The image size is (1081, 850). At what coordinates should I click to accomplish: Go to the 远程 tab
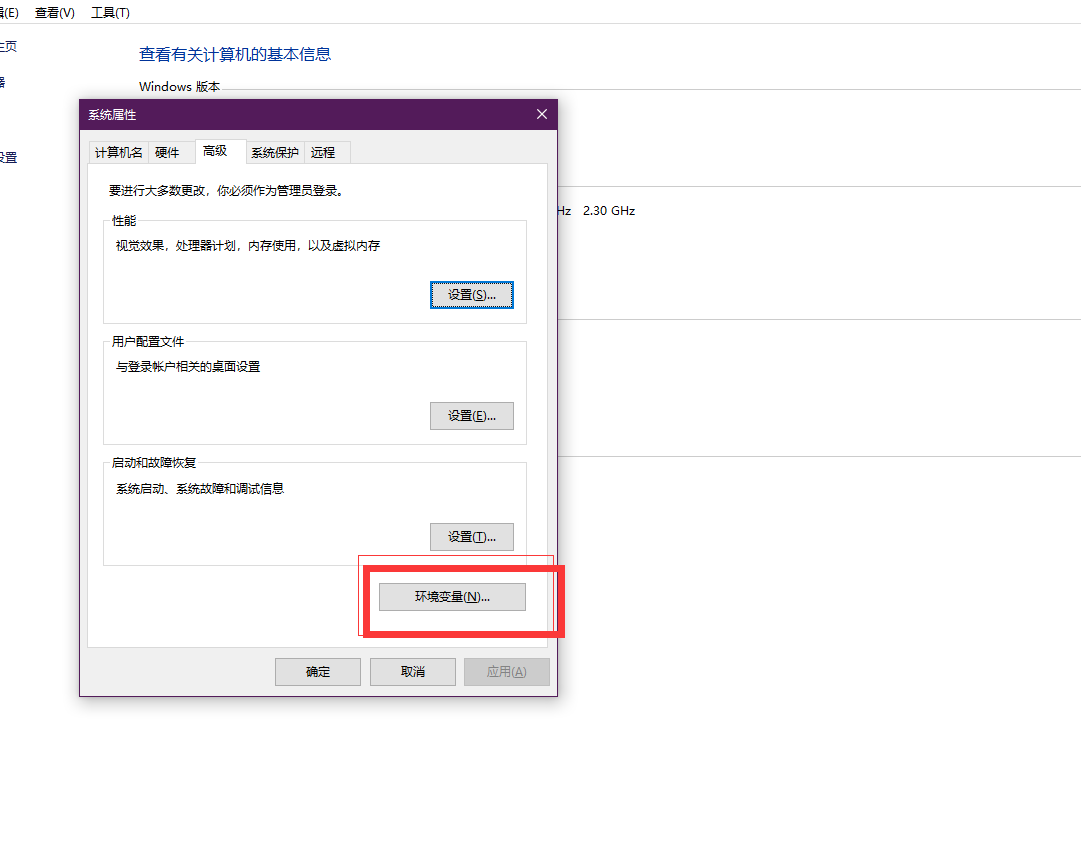(x=323, y=152)
